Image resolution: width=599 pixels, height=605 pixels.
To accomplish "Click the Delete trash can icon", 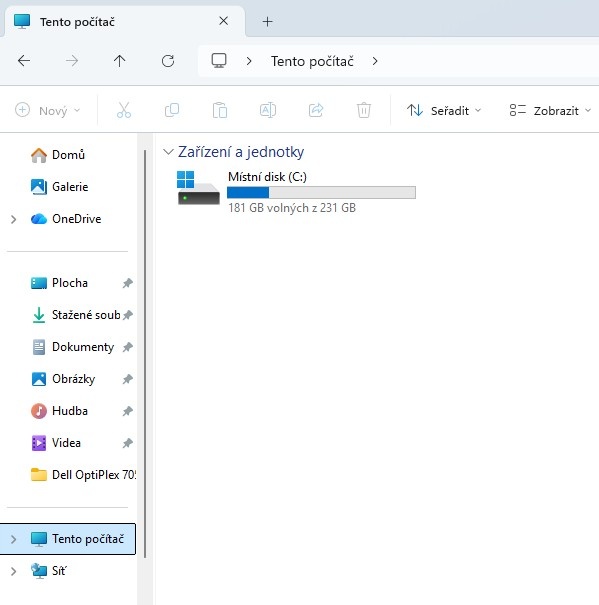I will click(x=364, y=110).
